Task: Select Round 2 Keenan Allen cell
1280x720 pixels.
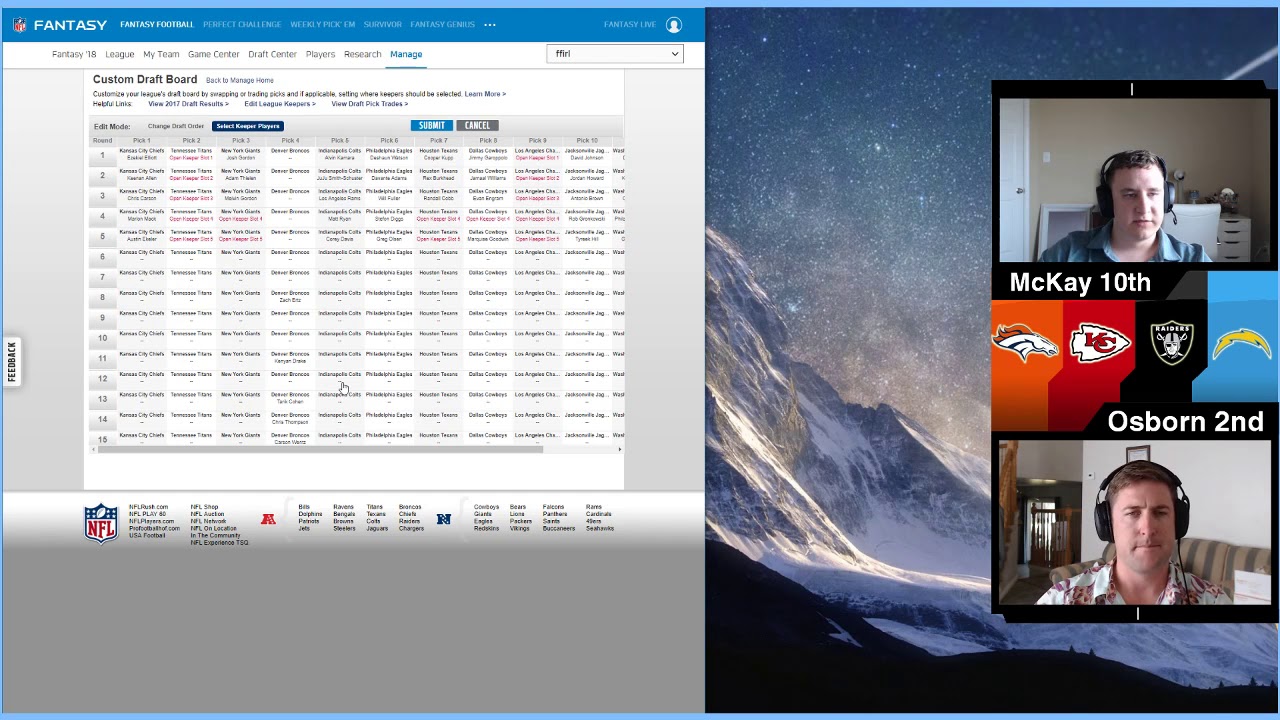Action: 142,175
